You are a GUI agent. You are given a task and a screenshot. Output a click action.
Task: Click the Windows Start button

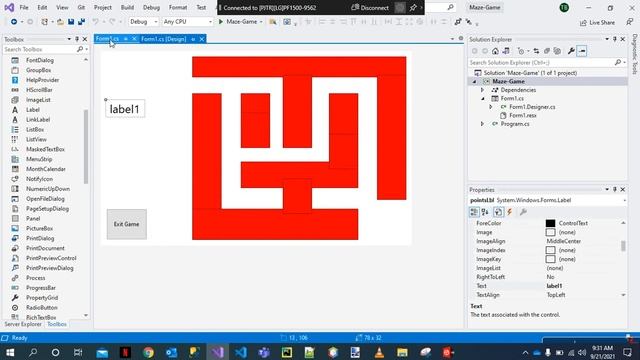pos(10,352)
